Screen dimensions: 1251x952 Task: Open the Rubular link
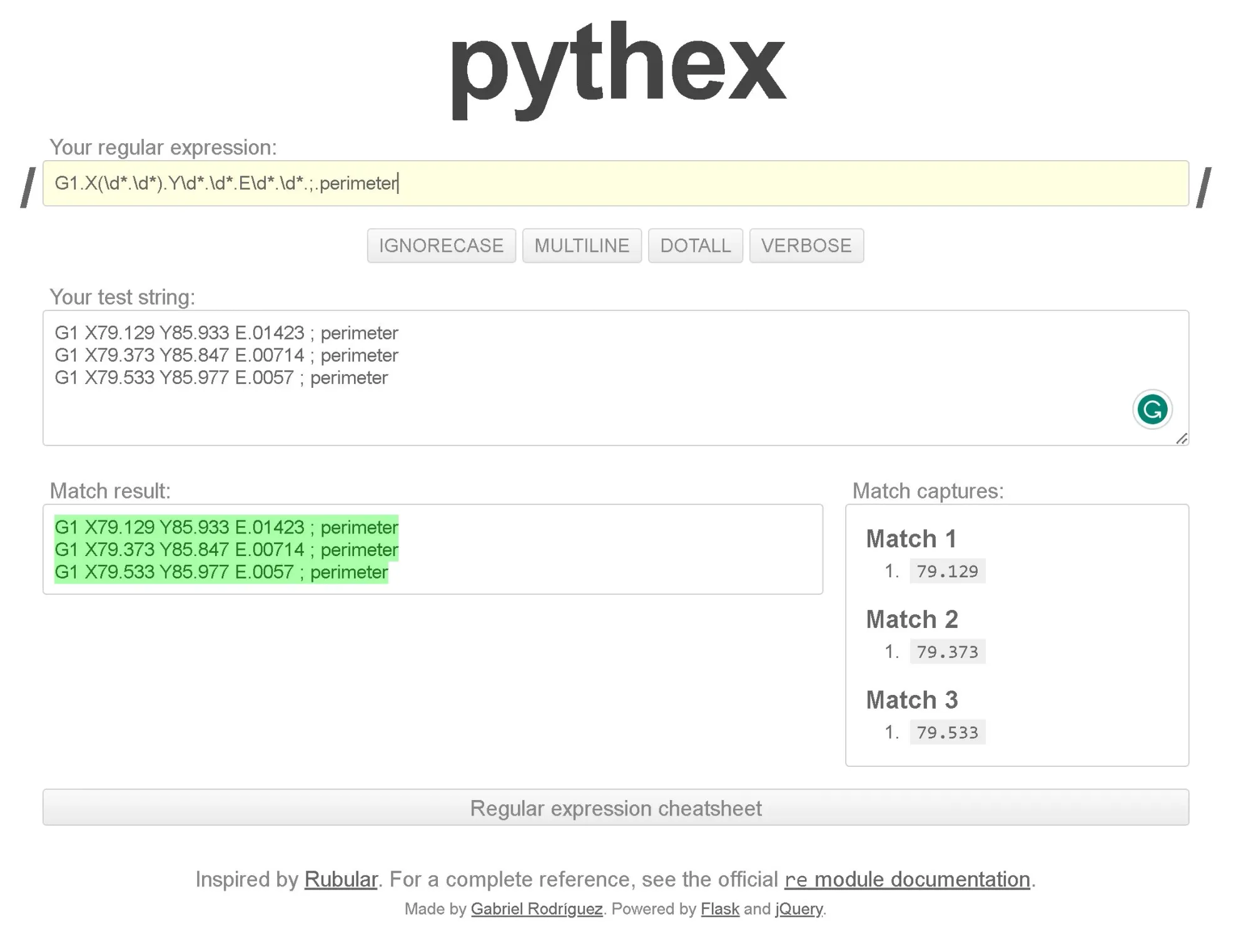[340, 879]
